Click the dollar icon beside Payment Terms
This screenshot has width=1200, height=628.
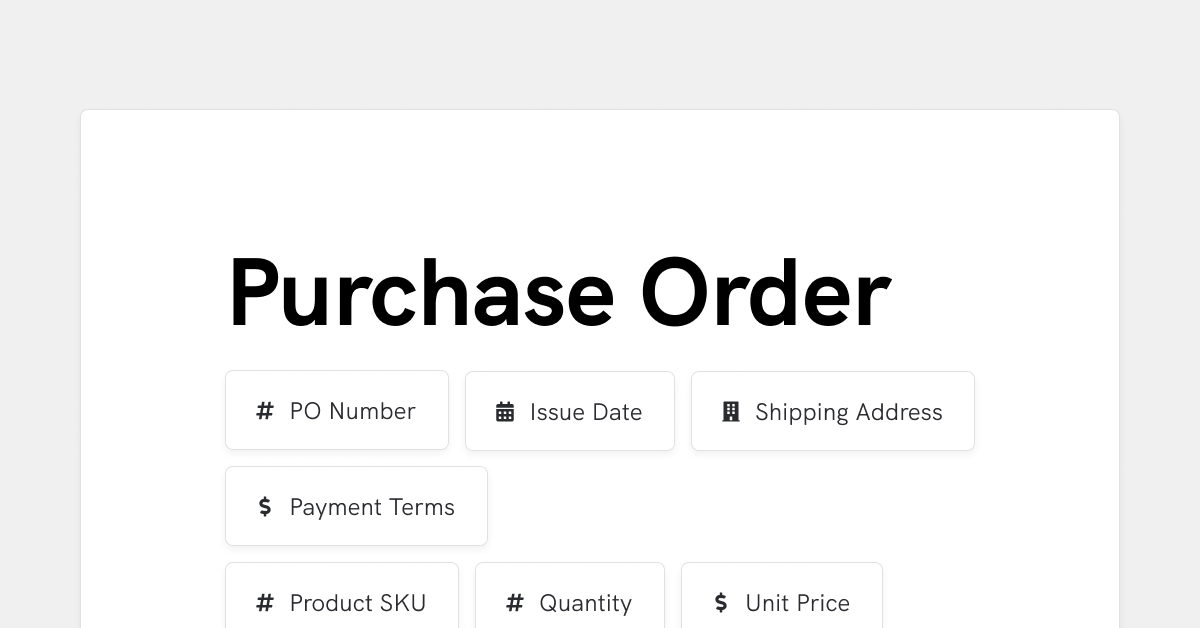(265, 507)
